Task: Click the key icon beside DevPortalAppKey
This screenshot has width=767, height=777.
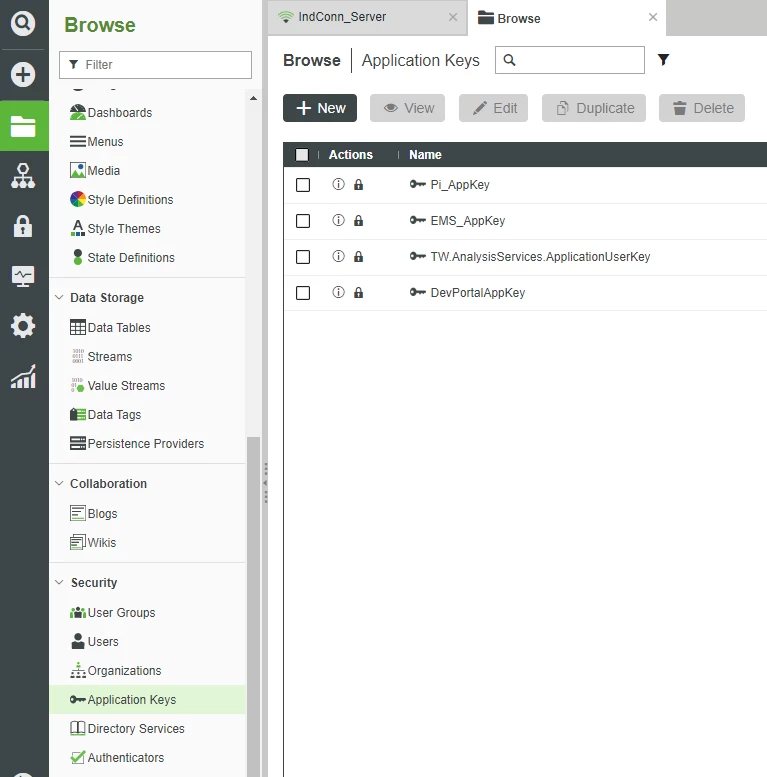Action: tap(418, 292)
